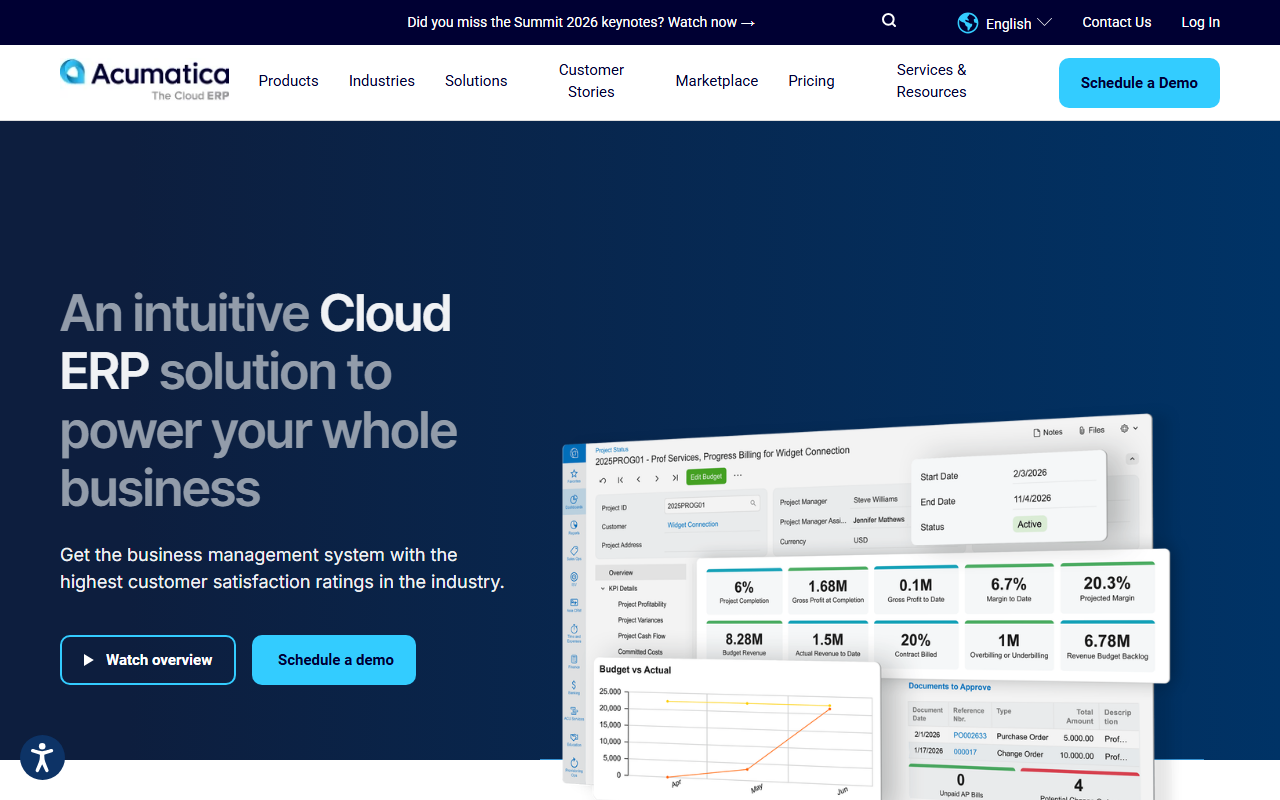1280x800 pixels.
Task: Open the 000017 reference link
Action: [x=965, y=752]
